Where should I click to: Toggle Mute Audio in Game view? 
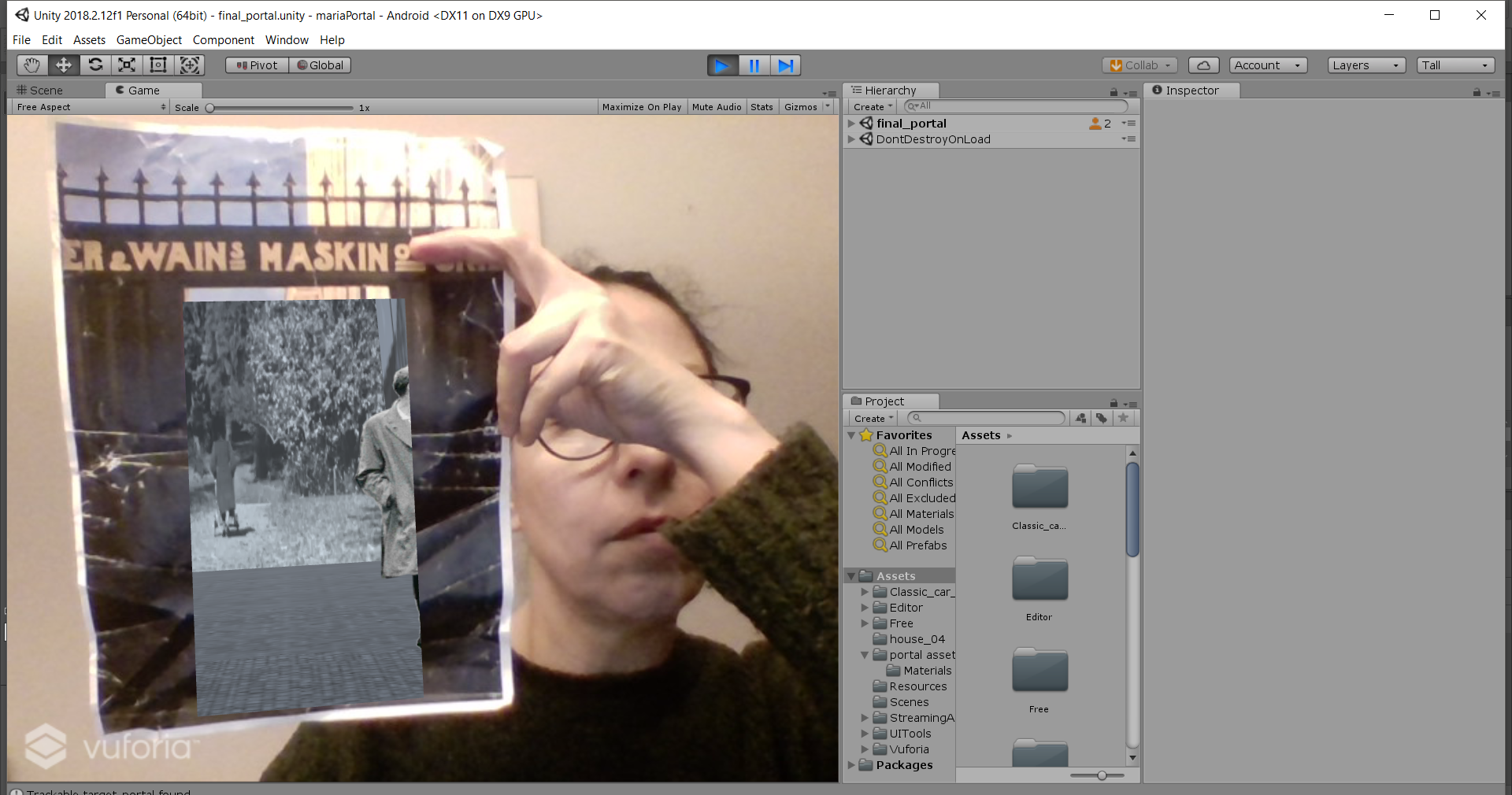click(x=716, y=107)
